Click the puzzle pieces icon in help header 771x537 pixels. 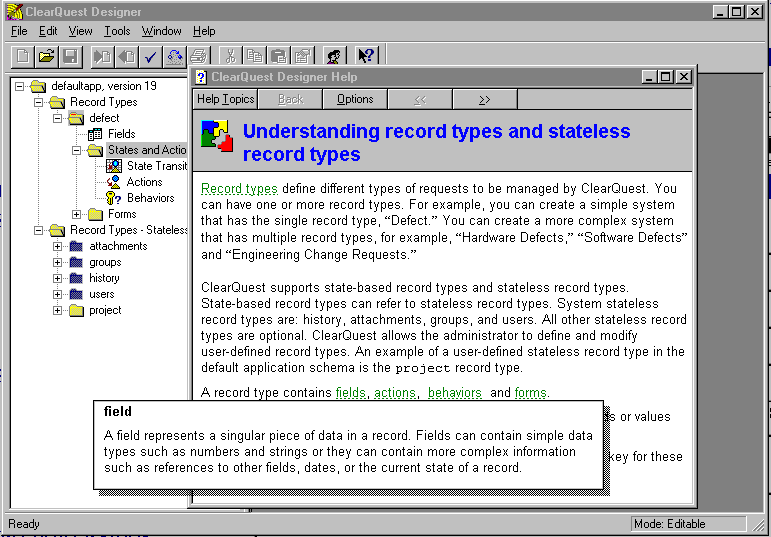217,136
